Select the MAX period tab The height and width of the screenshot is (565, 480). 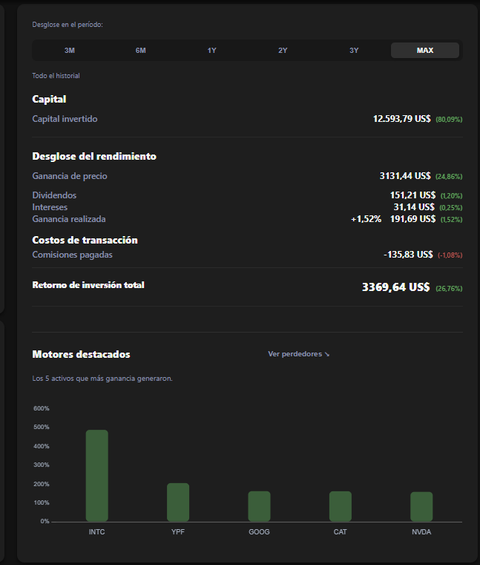[x=425, y=50]
